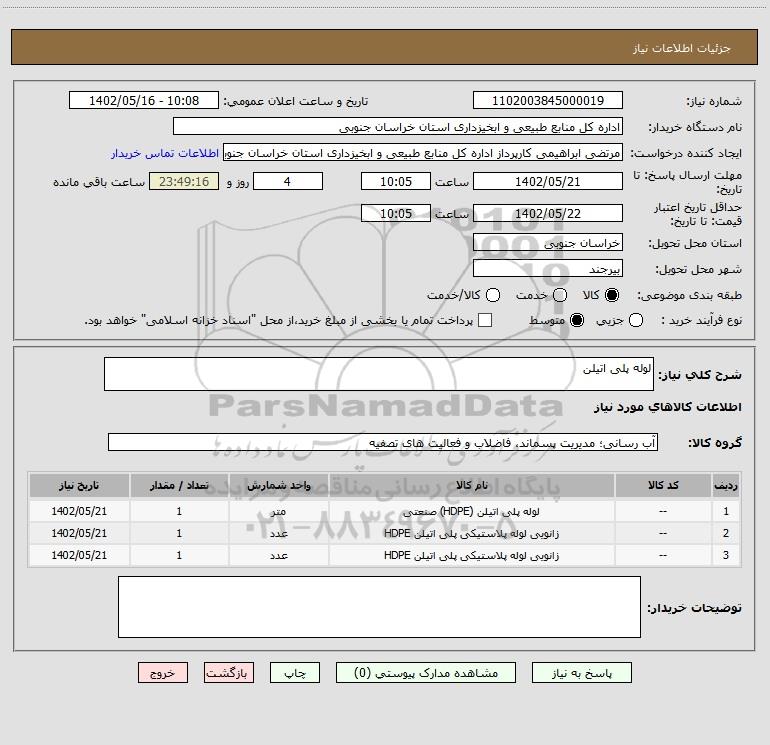Choose the جزیی purchase process option

pos(636,321)
